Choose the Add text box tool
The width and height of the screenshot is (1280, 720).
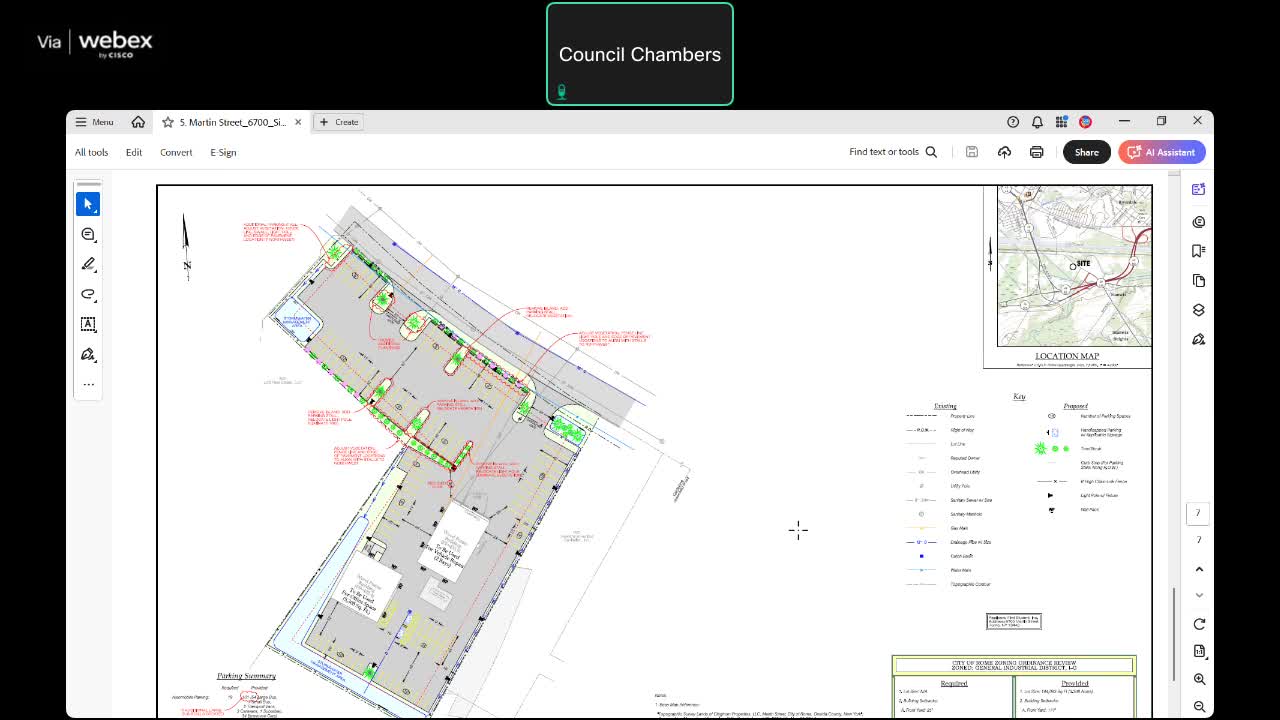pyautogui.click(x=88, y=324)
